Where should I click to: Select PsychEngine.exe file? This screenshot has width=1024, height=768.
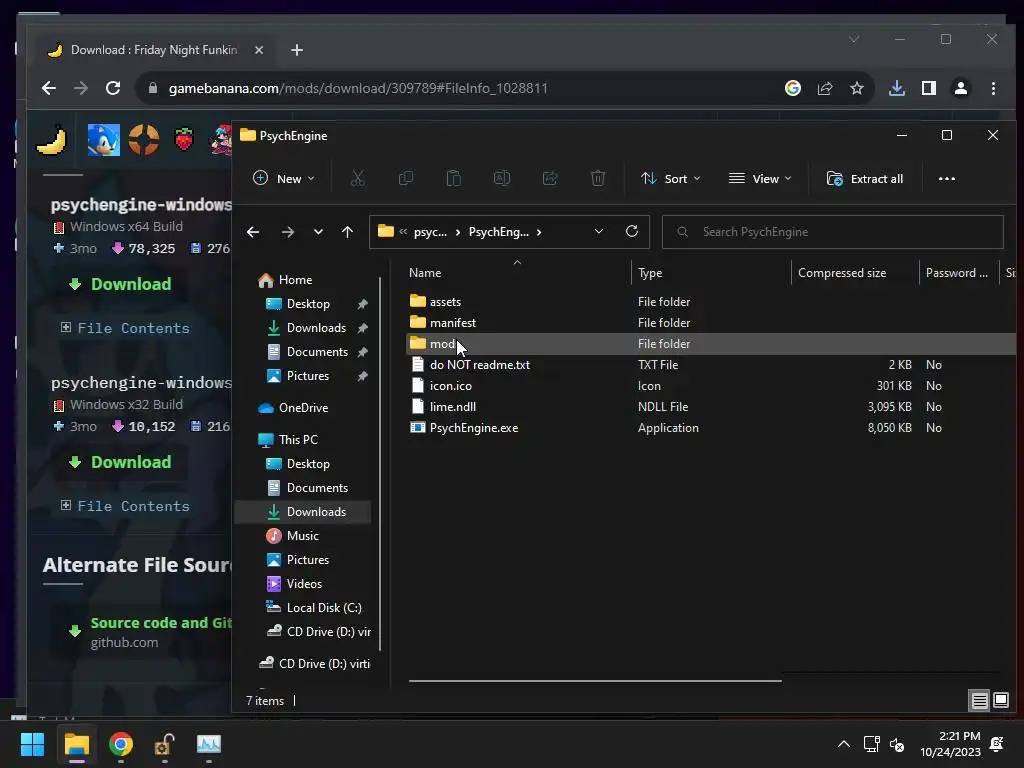pos(473,428)
